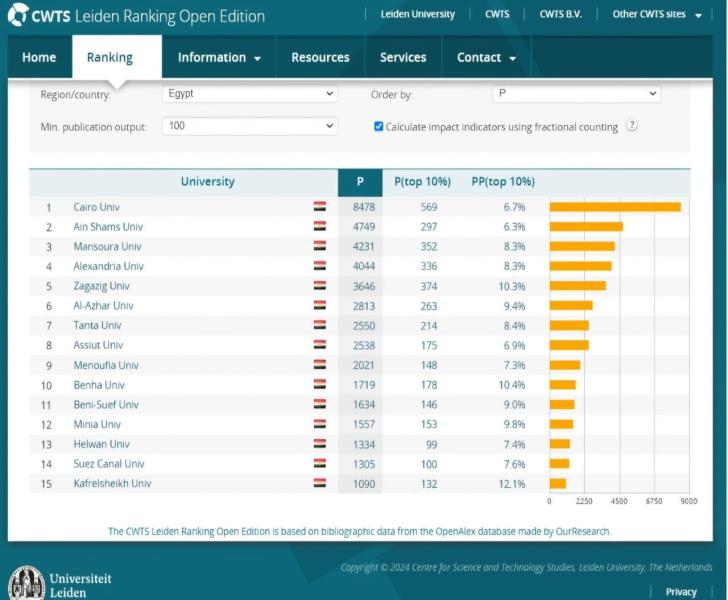Open Beni-Suef Univ link
The image size is (728, 600).
106,404
